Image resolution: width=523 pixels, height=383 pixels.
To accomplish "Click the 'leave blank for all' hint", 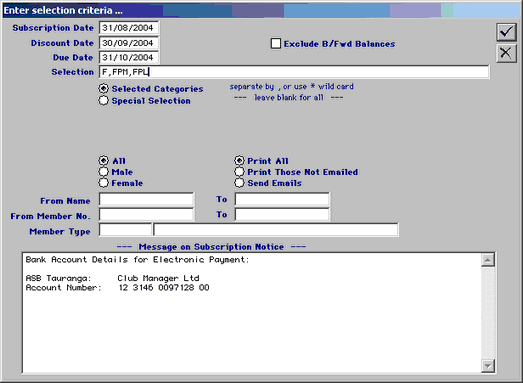I will (289, 97).
